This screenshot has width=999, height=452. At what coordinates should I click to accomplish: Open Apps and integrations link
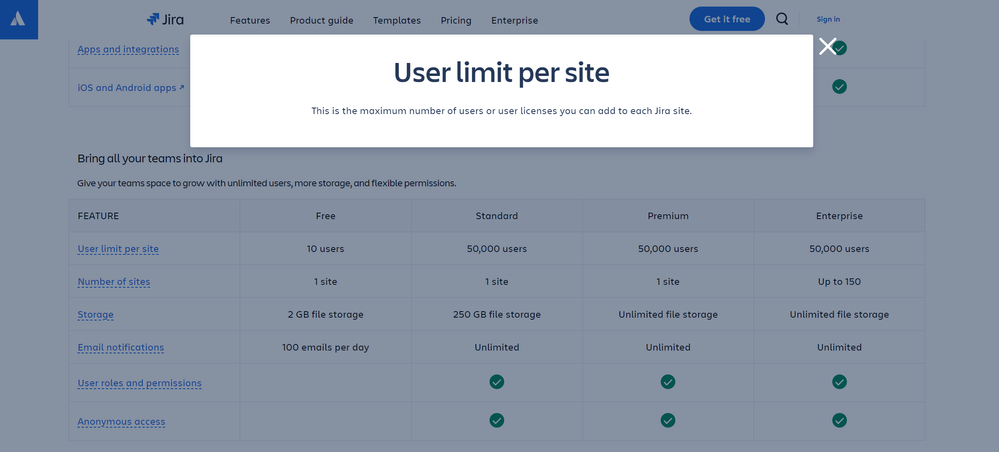[x=128, y=49]
